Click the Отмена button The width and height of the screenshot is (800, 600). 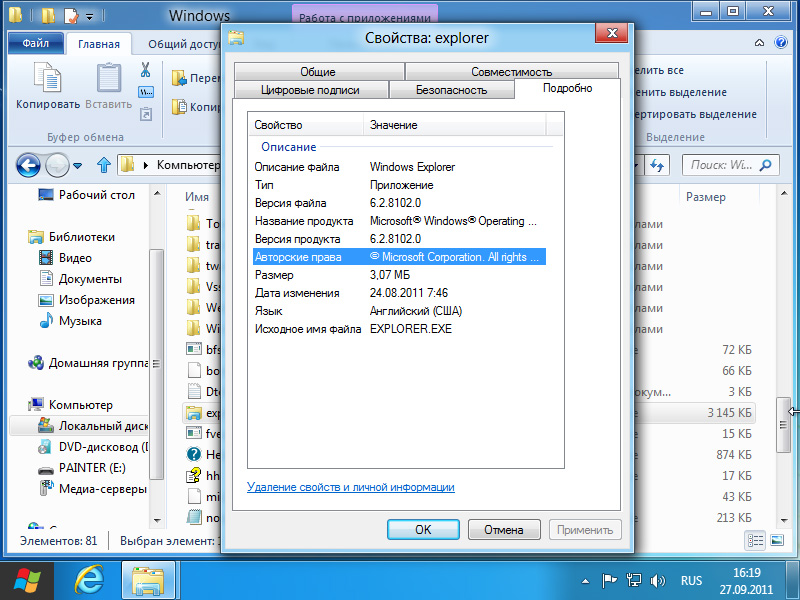point(504,530)
